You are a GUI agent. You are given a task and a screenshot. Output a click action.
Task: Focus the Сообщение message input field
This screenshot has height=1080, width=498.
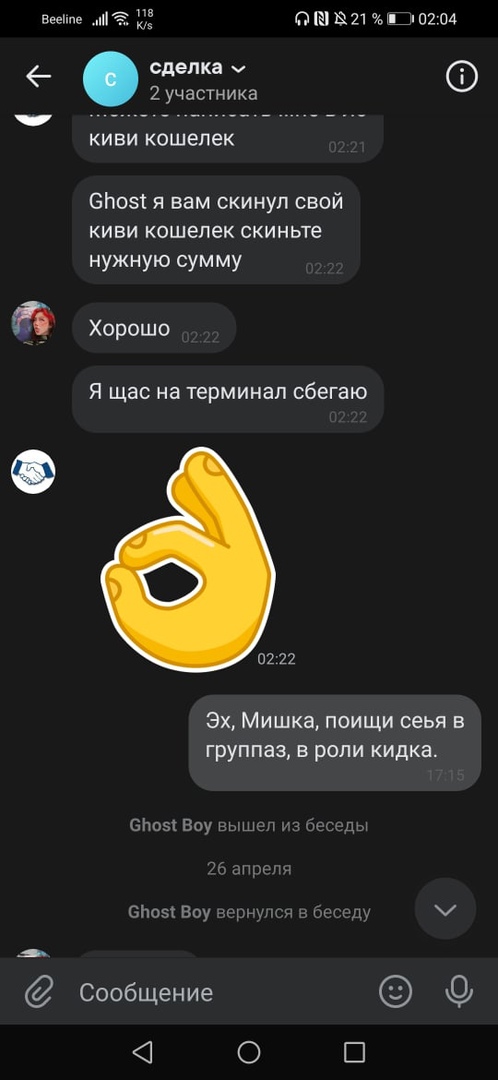[220, 993]
